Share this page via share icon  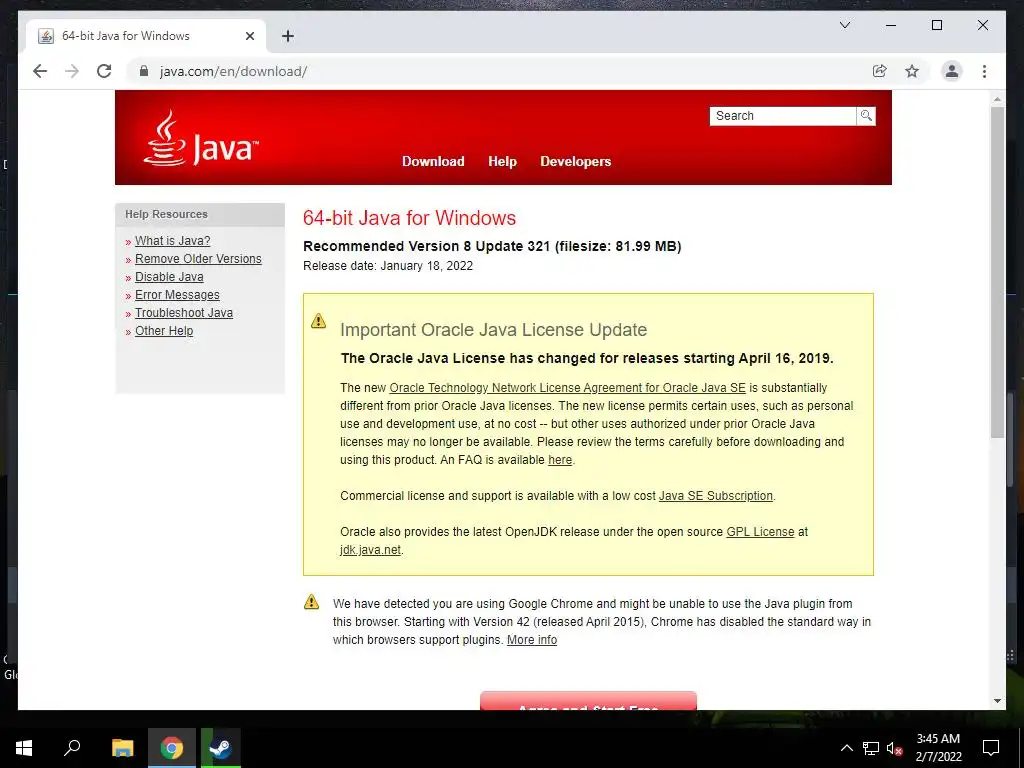(880, 71)
